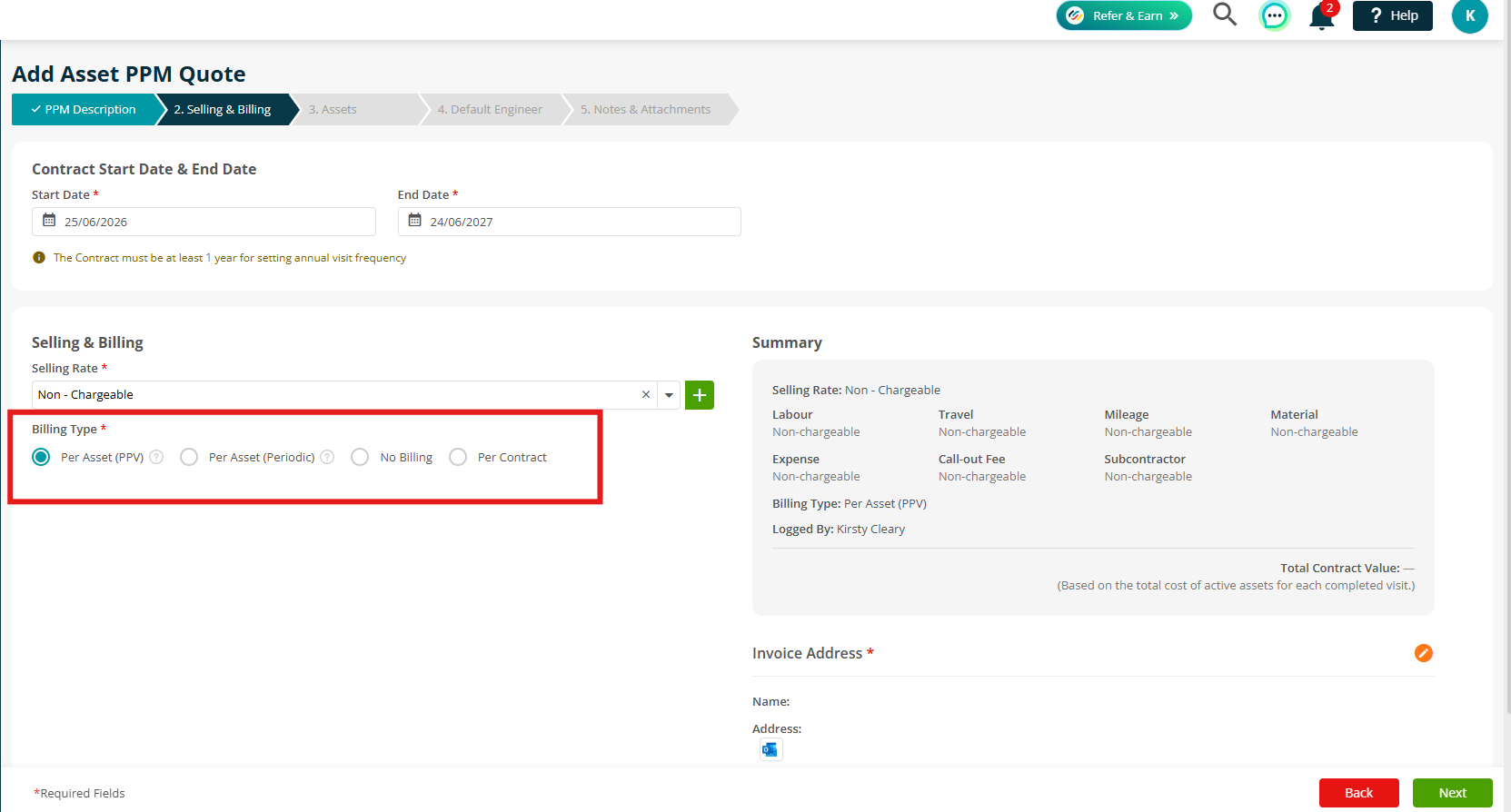Click the Expense summary label
This screenshot has width=1511, height=812.
[x=796, y=459]
